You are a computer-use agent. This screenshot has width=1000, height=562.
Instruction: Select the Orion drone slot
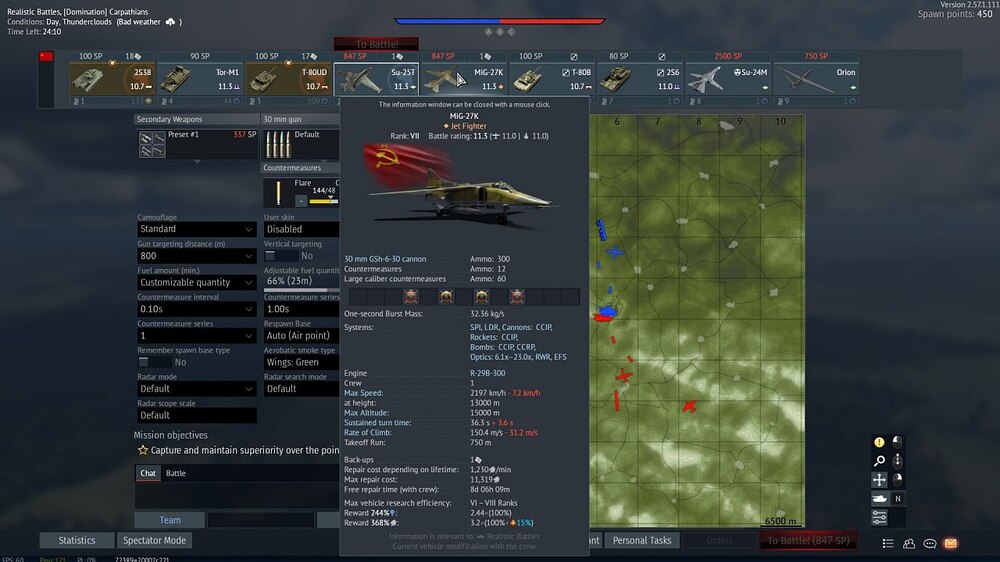point(816,79)
